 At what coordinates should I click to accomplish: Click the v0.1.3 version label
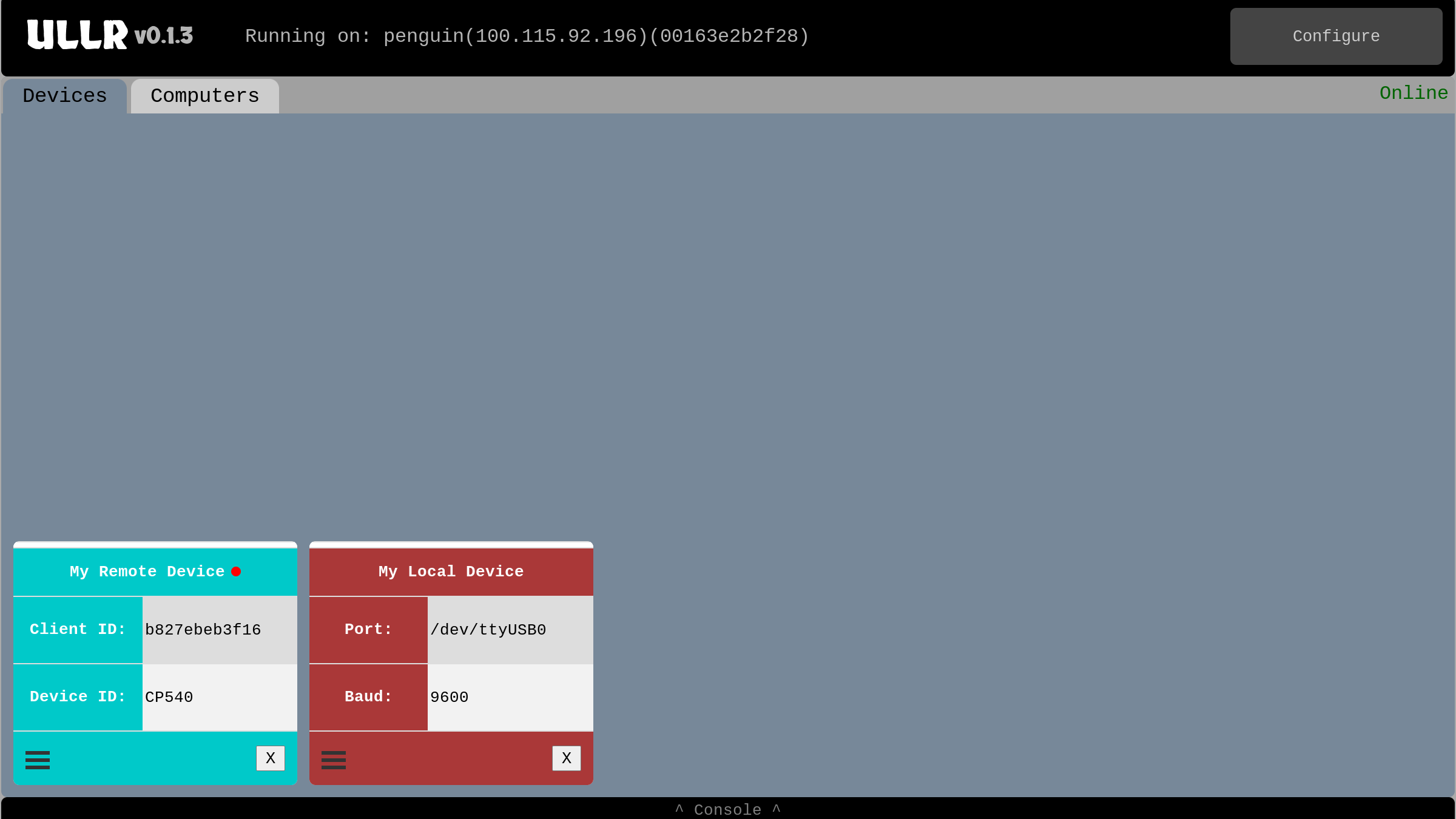(x=164, y=36)
